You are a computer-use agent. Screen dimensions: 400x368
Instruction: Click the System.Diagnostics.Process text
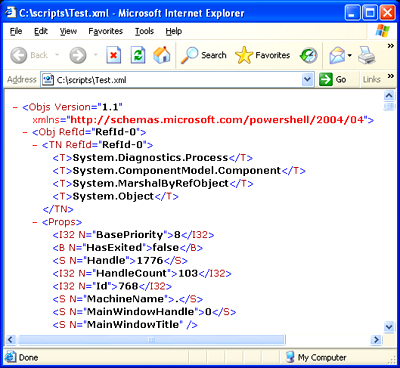150,158
